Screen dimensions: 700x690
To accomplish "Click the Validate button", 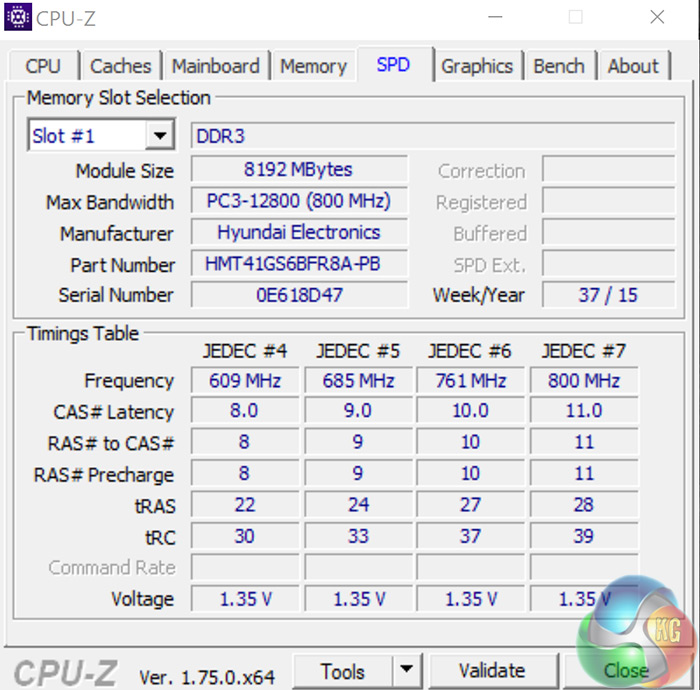I will point(493,671).
